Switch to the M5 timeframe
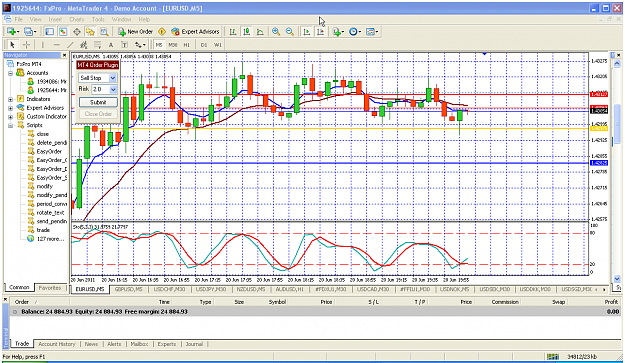This screenshot has height=363, width=625. click(x=159, y=45)
